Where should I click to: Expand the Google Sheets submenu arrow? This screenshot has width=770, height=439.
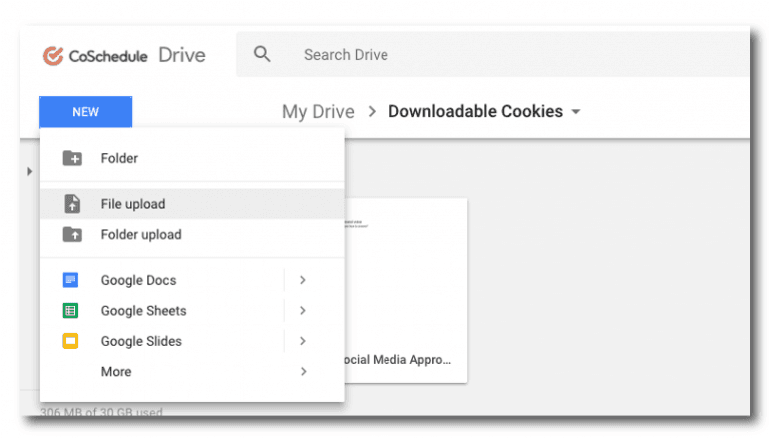(x=302, y=311)
